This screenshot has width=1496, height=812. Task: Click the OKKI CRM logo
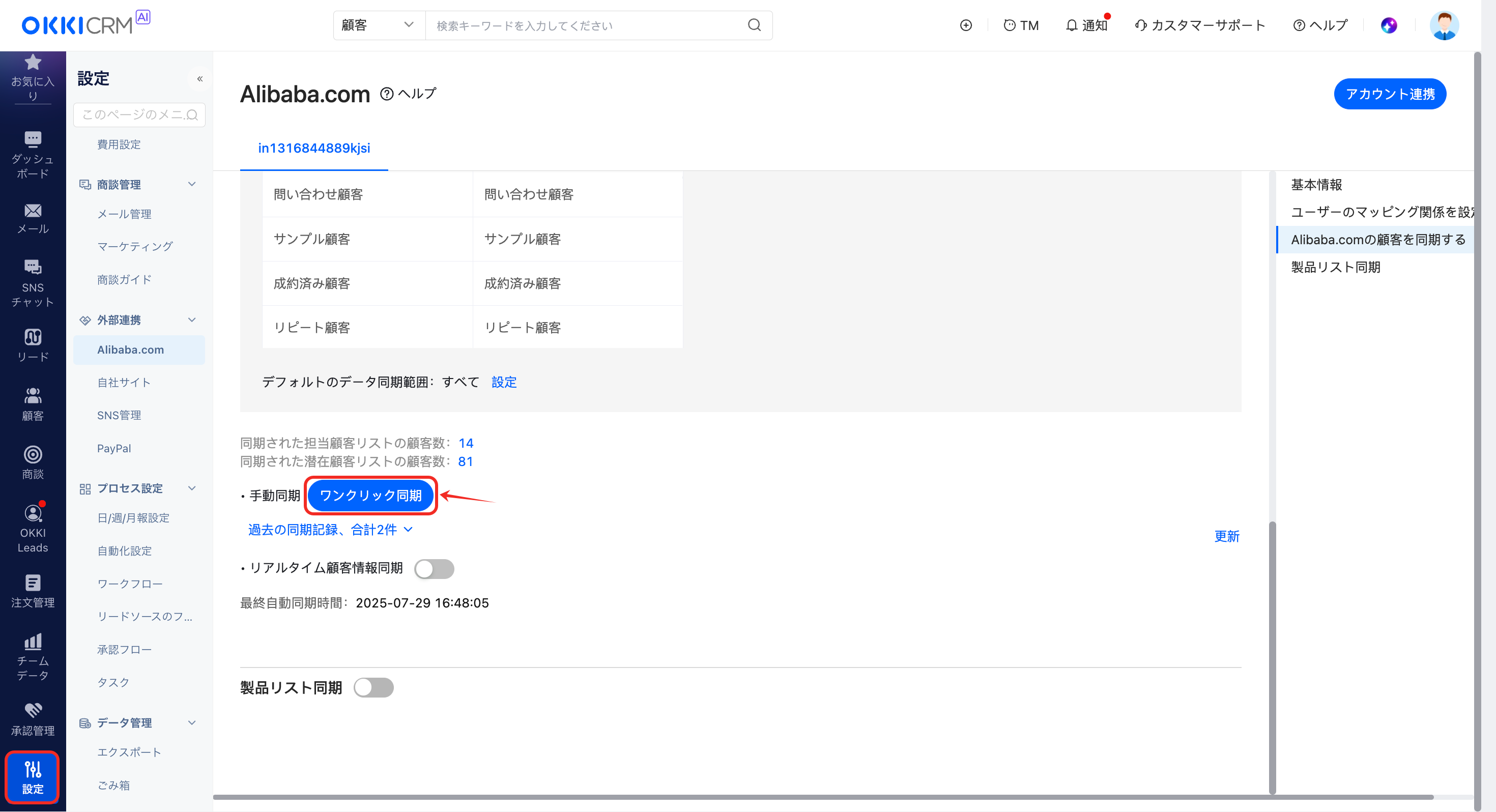coord(85,24)
